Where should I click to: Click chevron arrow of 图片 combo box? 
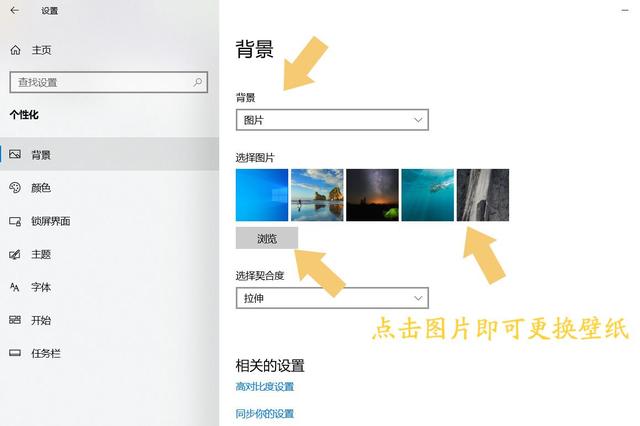(x=418, y=120)
